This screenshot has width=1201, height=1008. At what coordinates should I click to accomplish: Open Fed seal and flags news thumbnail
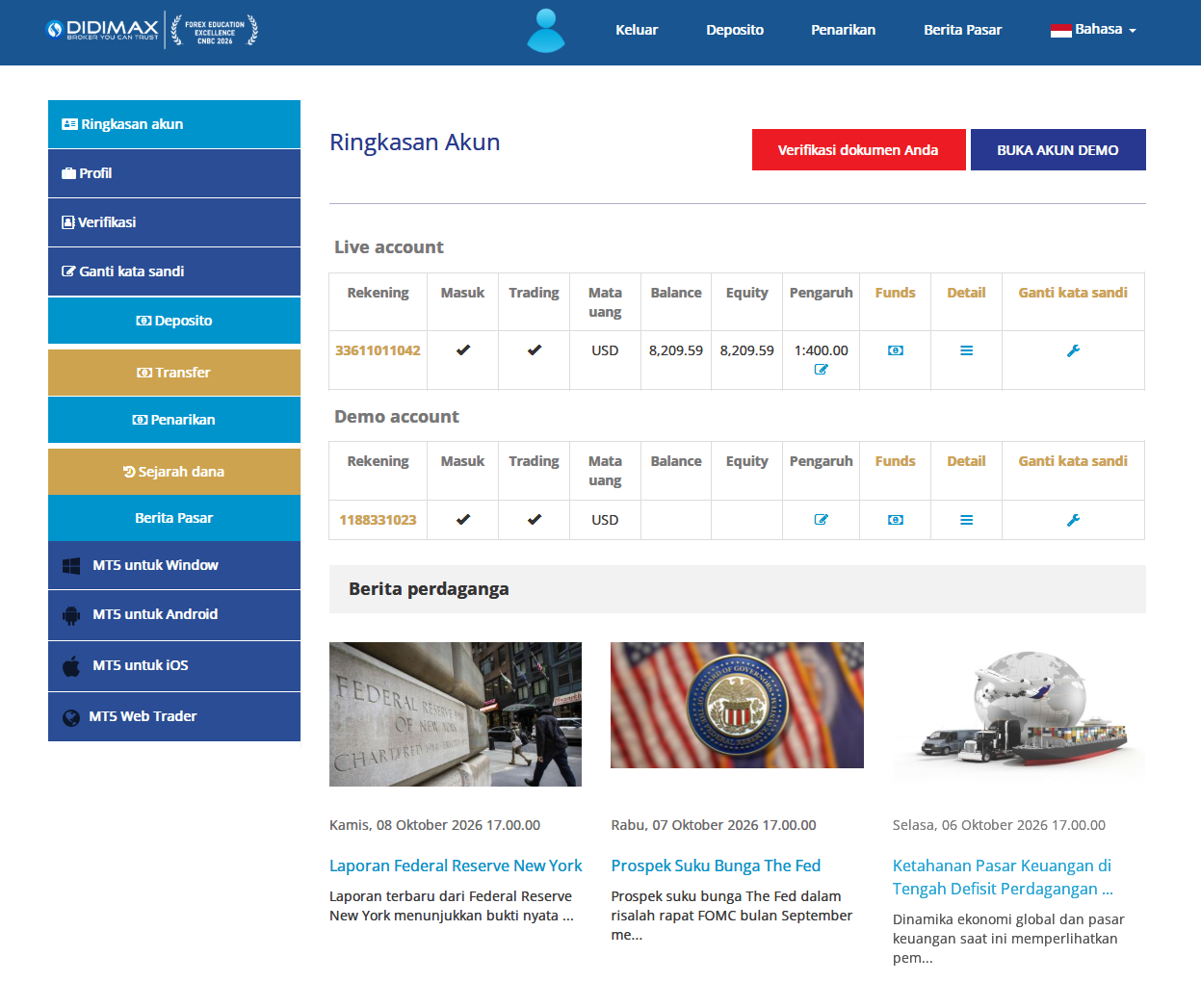point(737,705)
